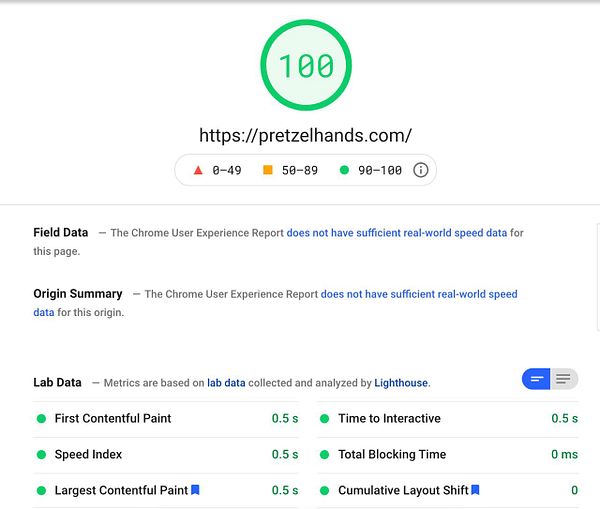Screen dimensions: 600x509
Task: Open the Lighthouse link
Action: (401, 383)
